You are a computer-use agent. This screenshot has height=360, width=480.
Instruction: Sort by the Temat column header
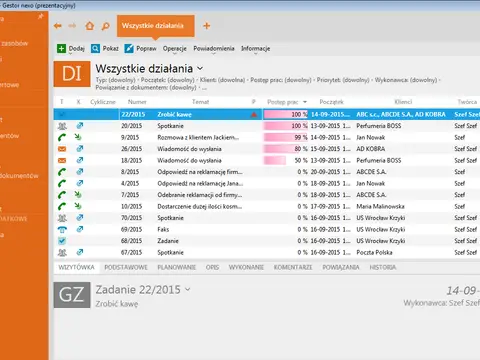pos(200,102)
